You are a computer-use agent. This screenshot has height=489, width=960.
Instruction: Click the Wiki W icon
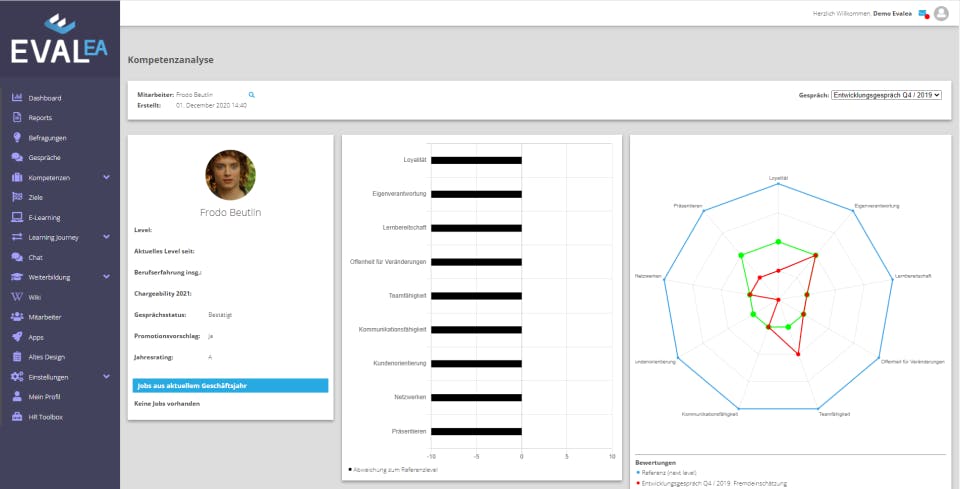pos(17,297)
